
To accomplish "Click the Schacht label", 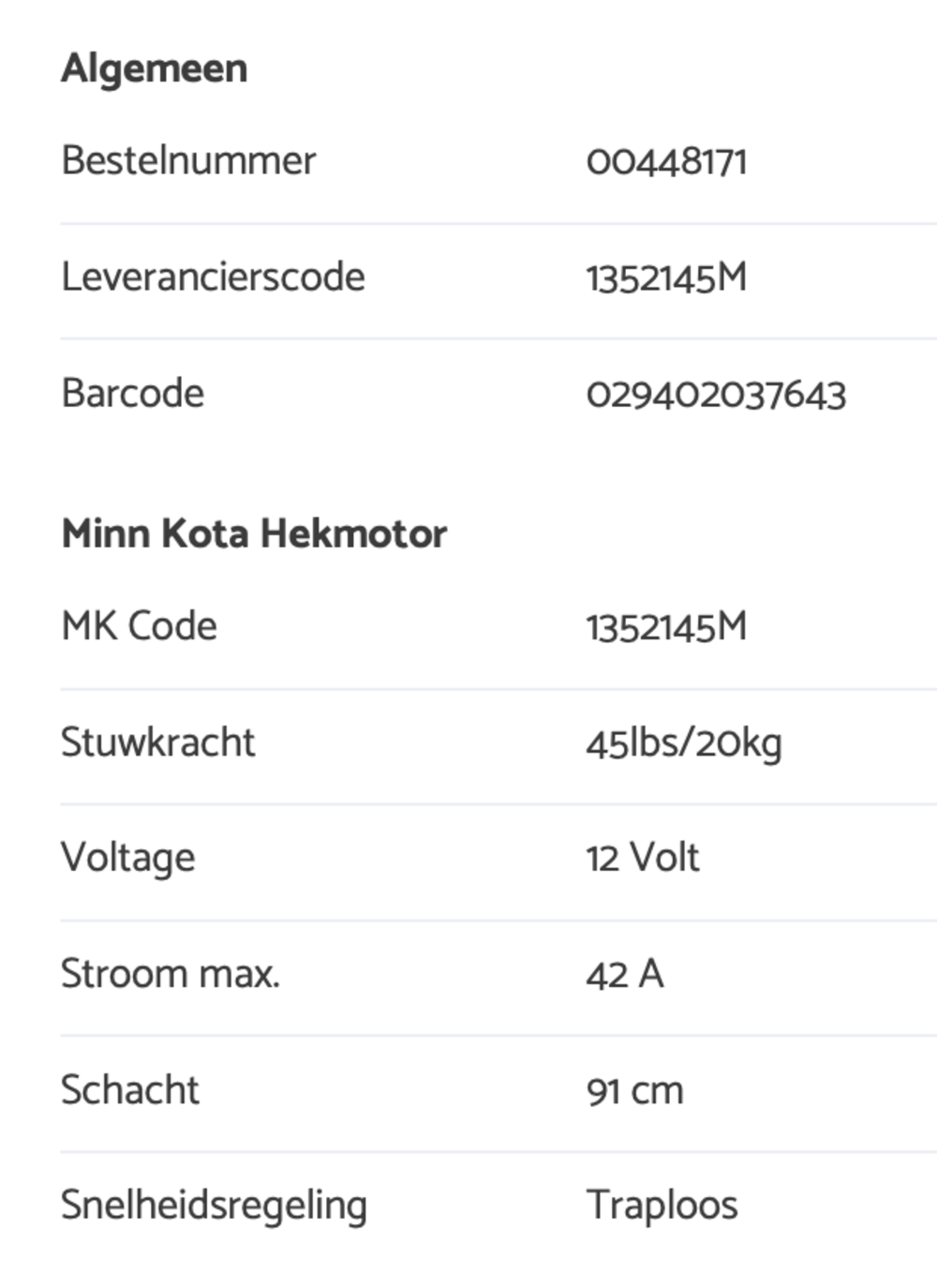I will tap(130, 1089).
